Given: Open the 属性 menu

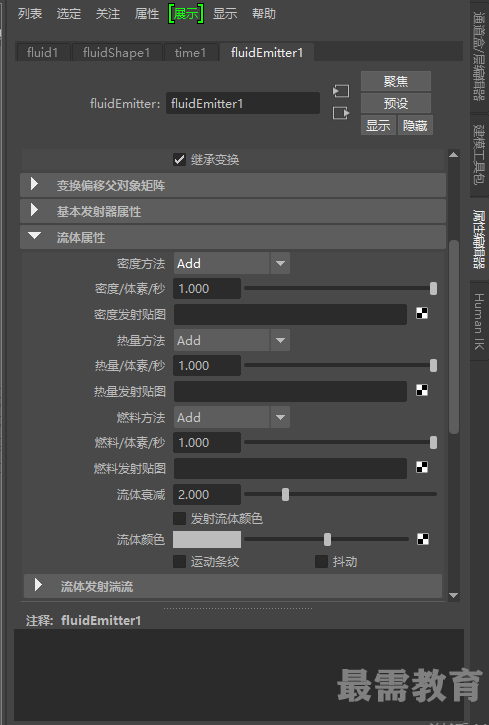Looking at the screenshot, I should pos(147,14).
